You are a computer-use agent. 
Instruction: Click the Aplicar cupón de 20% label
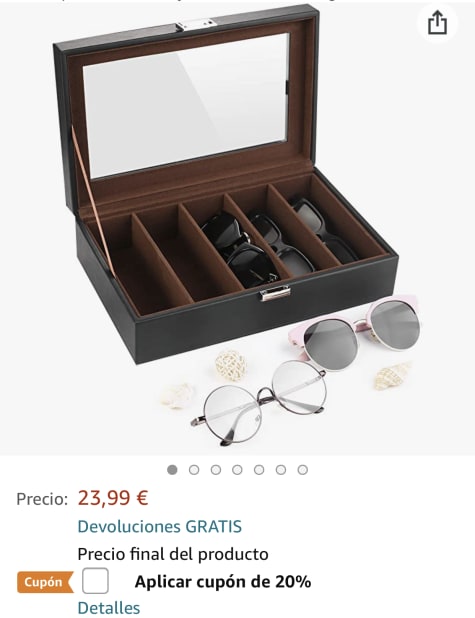click(223, 582)
